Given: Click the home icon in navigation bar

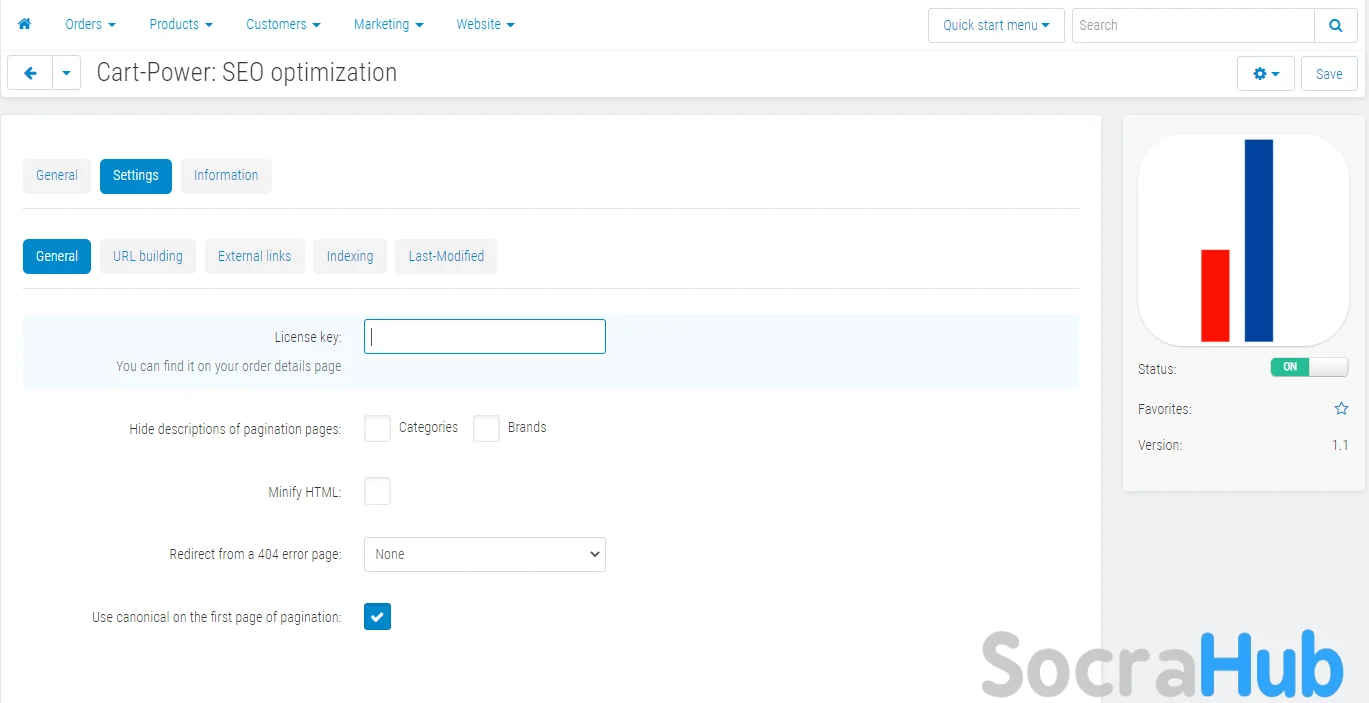Looking at the screenshot, I should coord(25,24).
